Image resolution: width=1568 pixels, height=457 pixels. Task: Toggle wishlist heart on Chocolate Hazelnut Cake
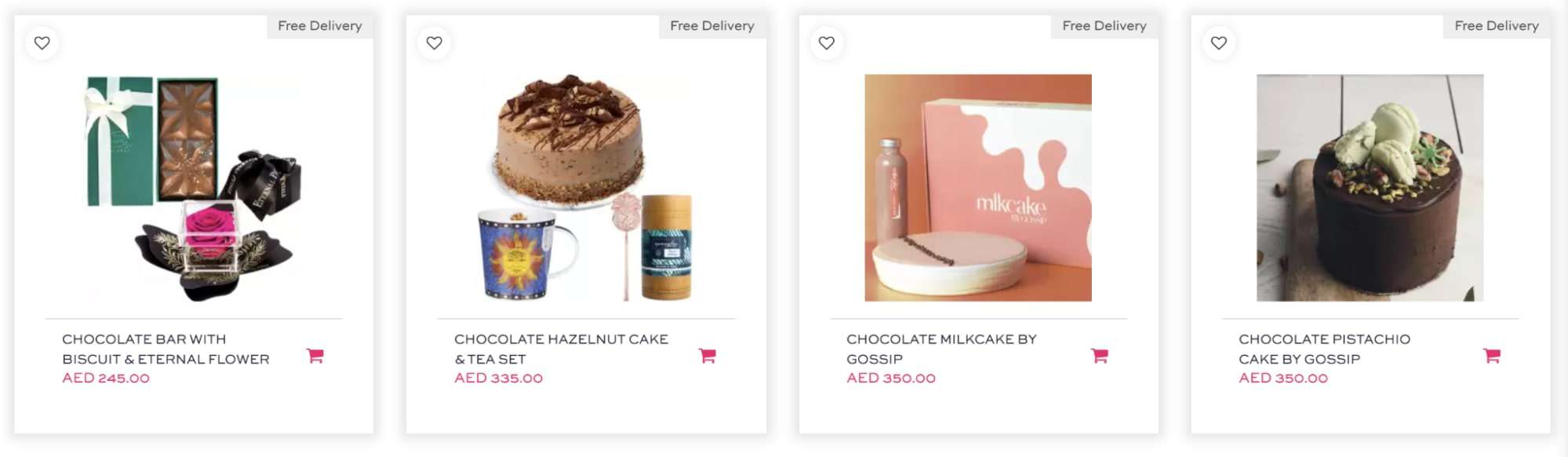point(434,43)
